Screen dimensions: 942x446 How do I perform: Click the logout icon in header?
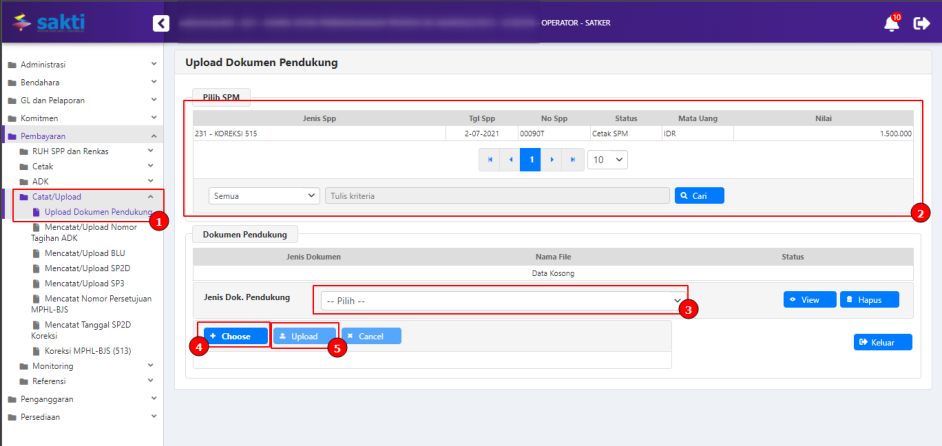[x=922, y=23]
